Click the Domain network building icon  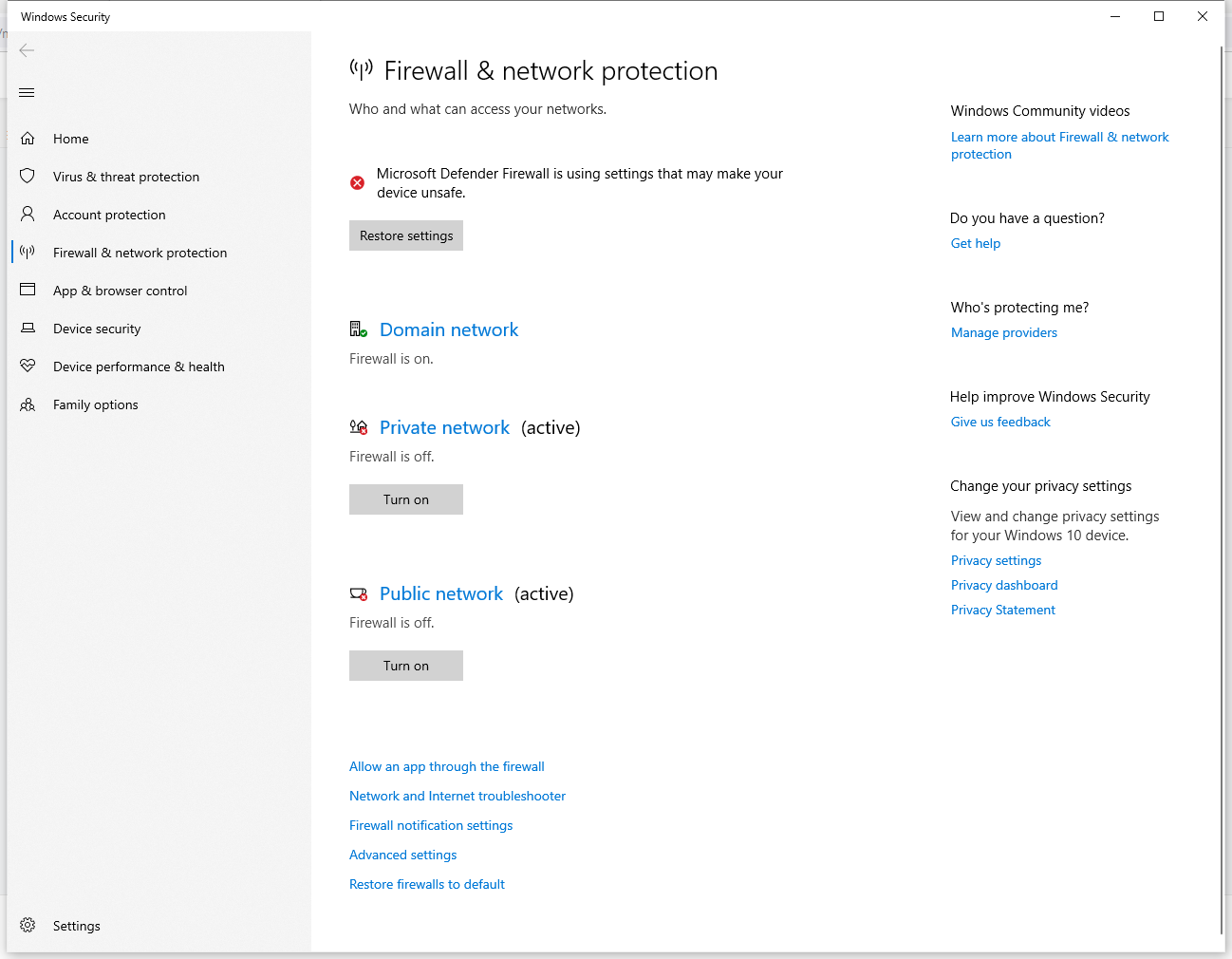[x=358, y=329]
